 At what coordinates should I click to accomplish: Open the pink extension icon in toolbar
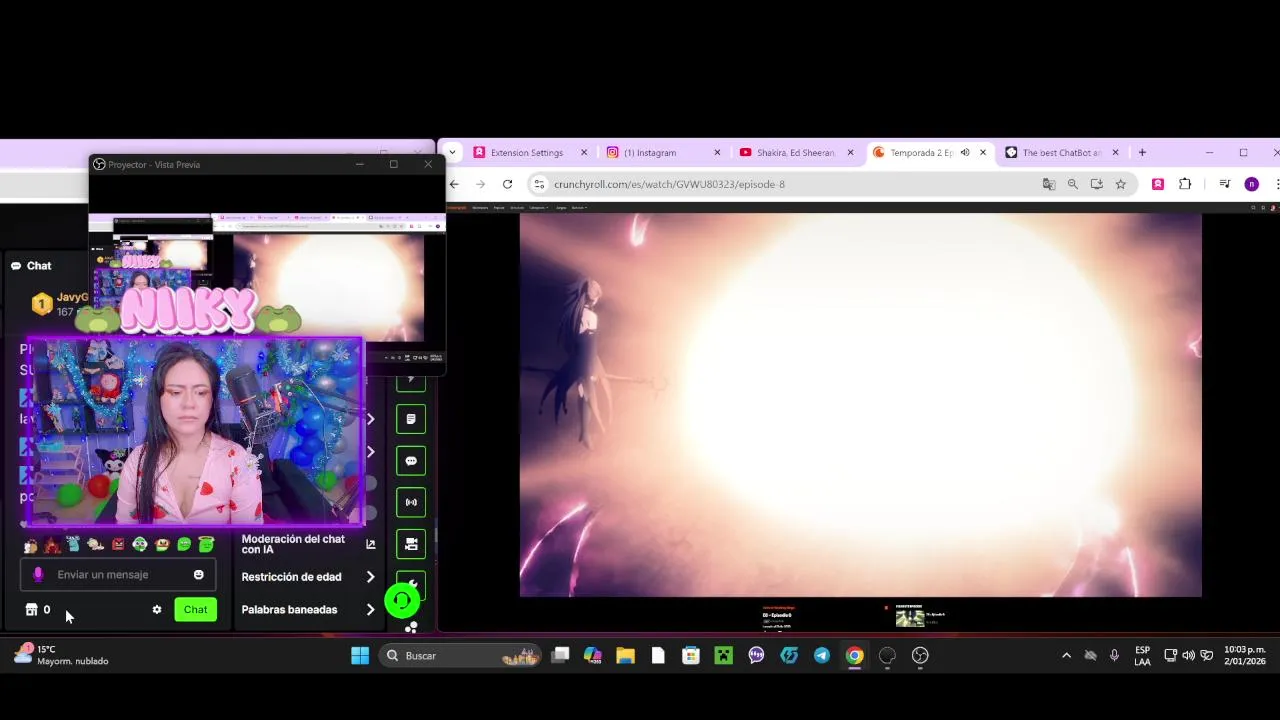(x=1158, y=184)
